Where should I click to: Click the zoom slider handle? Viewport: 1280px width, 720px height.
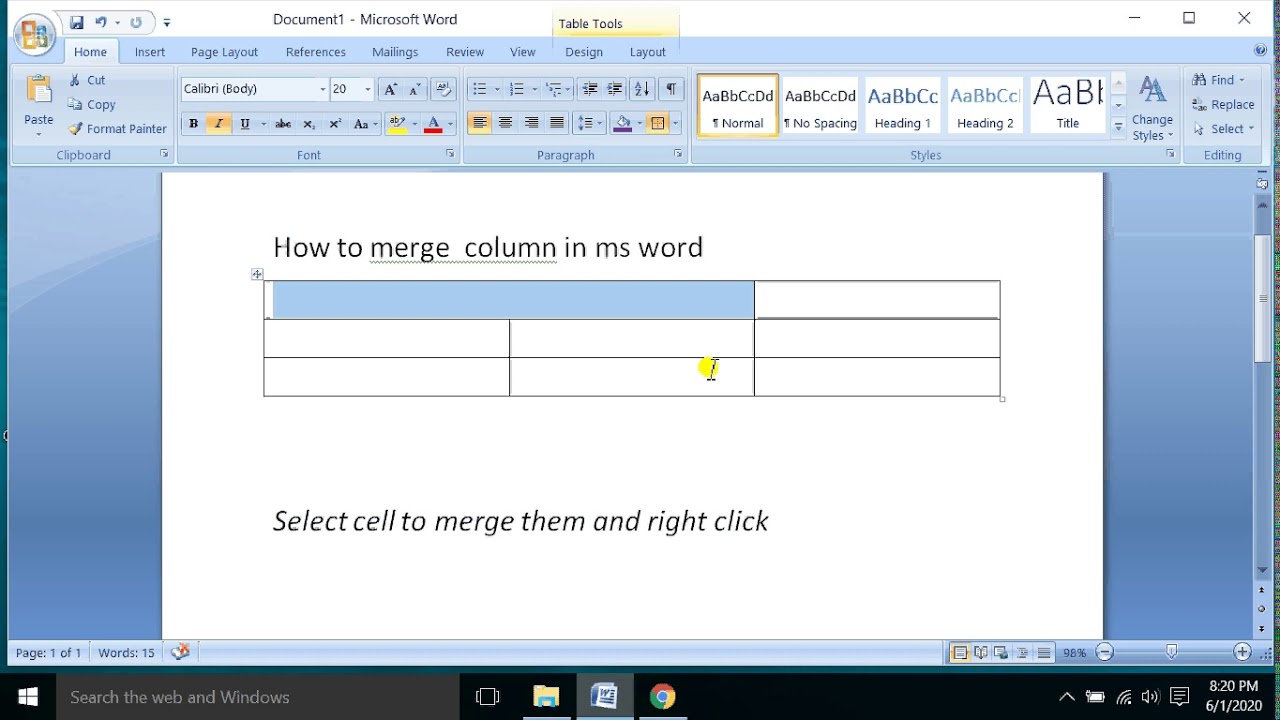tap(1172, 652)
